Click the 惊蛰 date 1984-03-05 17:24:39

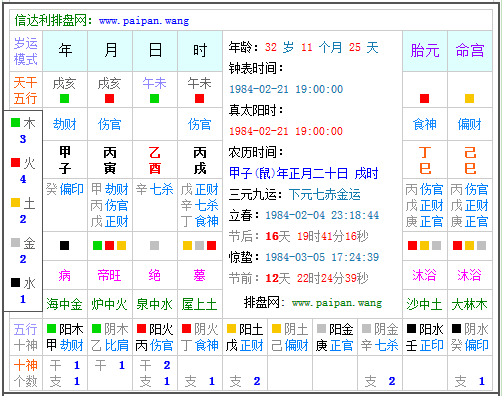[x=322, y=257]
